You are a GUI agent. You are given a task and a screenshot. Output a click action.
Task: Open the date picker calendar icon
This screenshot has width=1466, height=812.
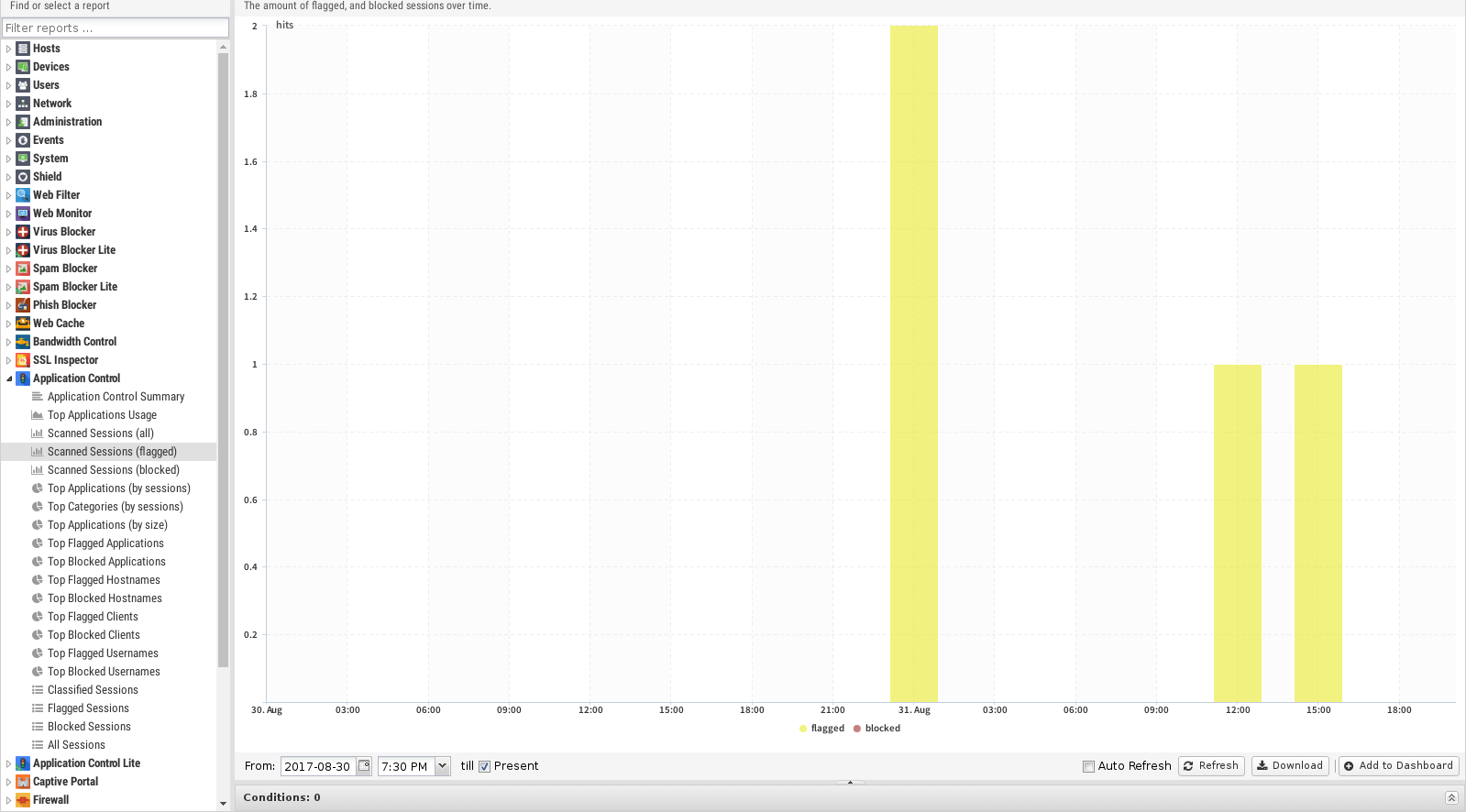coord(364,766)
